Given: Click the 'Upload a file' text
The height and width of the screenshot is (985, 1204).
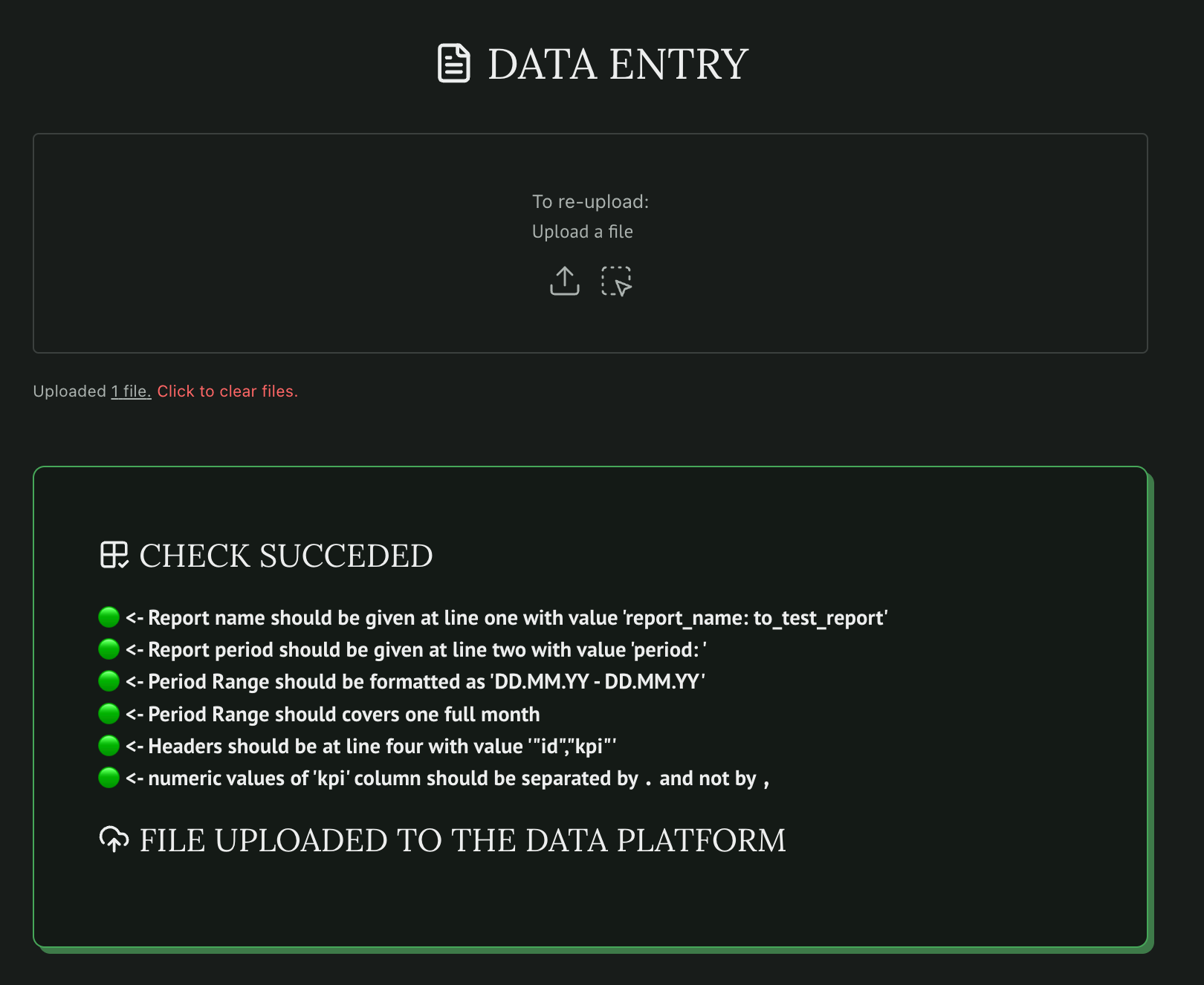Looking at the screenshot, I should 583,232.
